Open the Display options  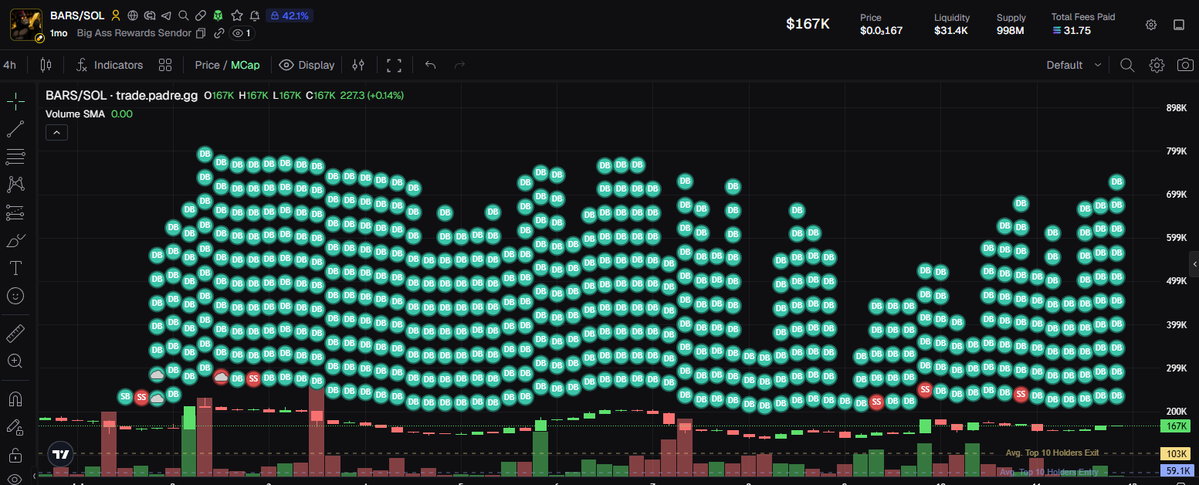tap(307, 65)
